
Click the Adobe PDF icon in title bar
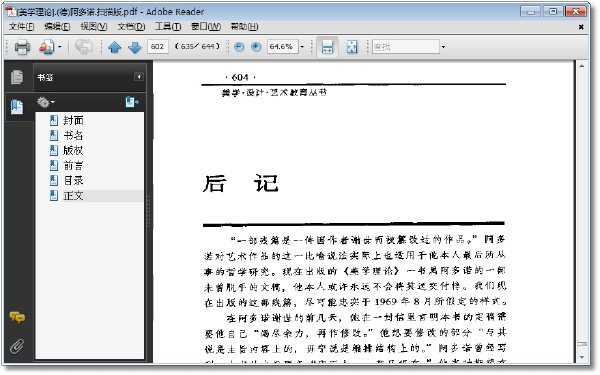11,12
